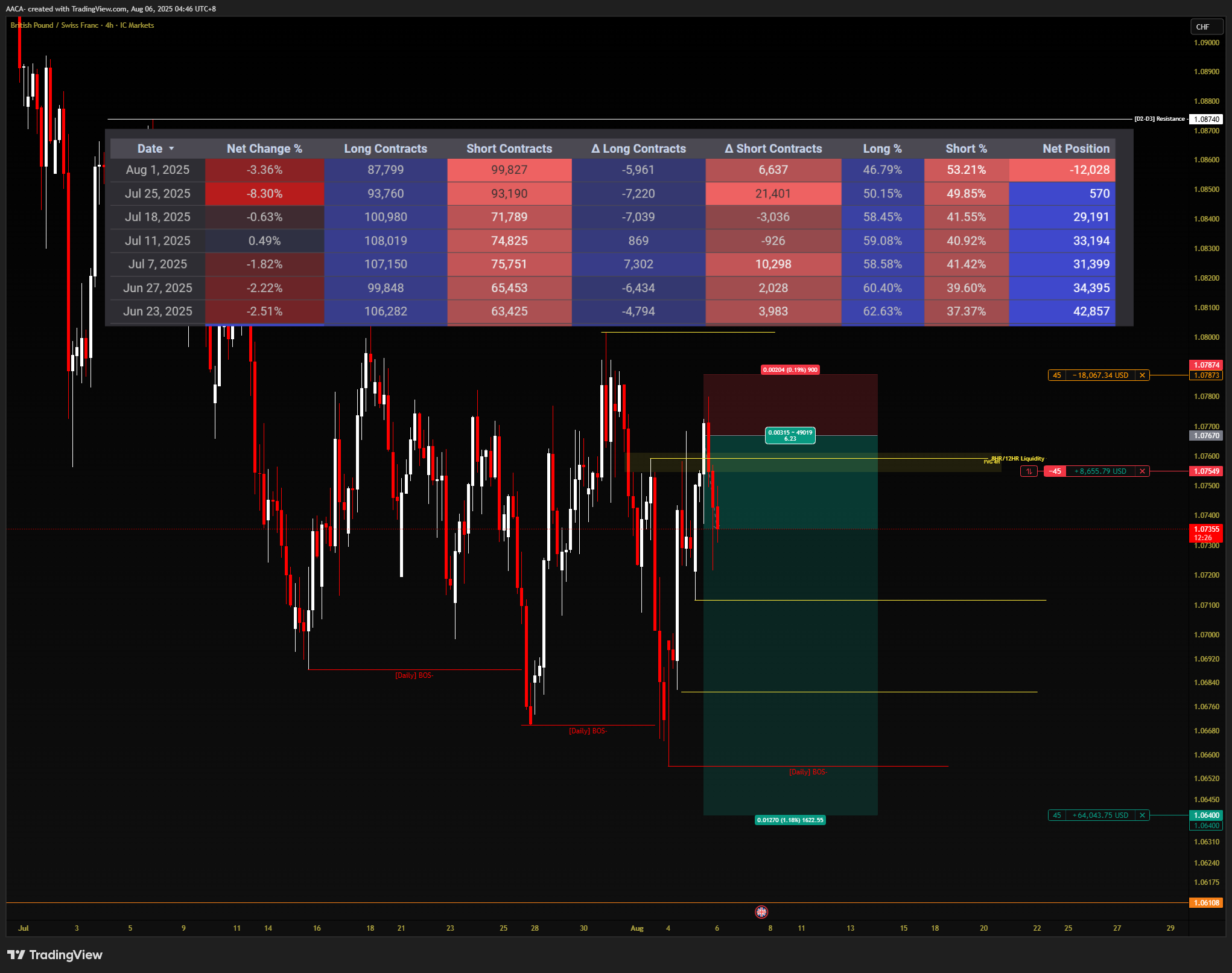Select the [D2-D3] Resistance line label

click(1160, 119)
